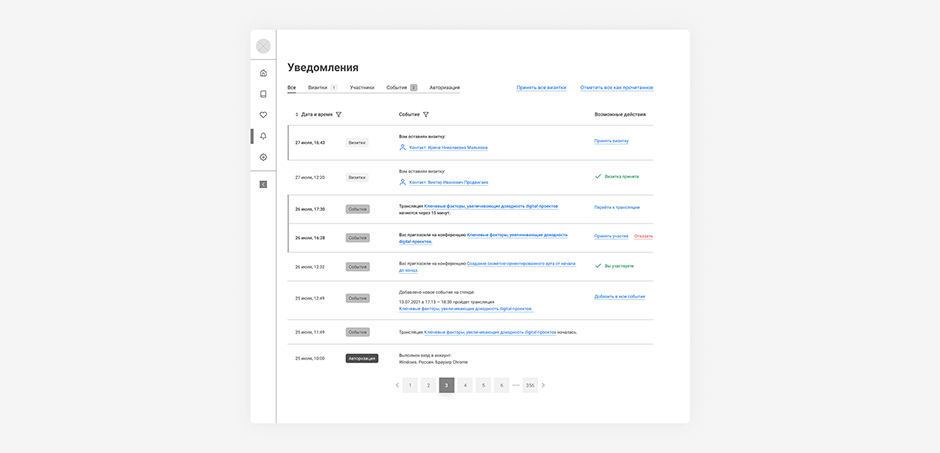The height and width of the screenshot is (453, 940).
Task: Click Отметить все как прочитанное
Action: [616, 88]
